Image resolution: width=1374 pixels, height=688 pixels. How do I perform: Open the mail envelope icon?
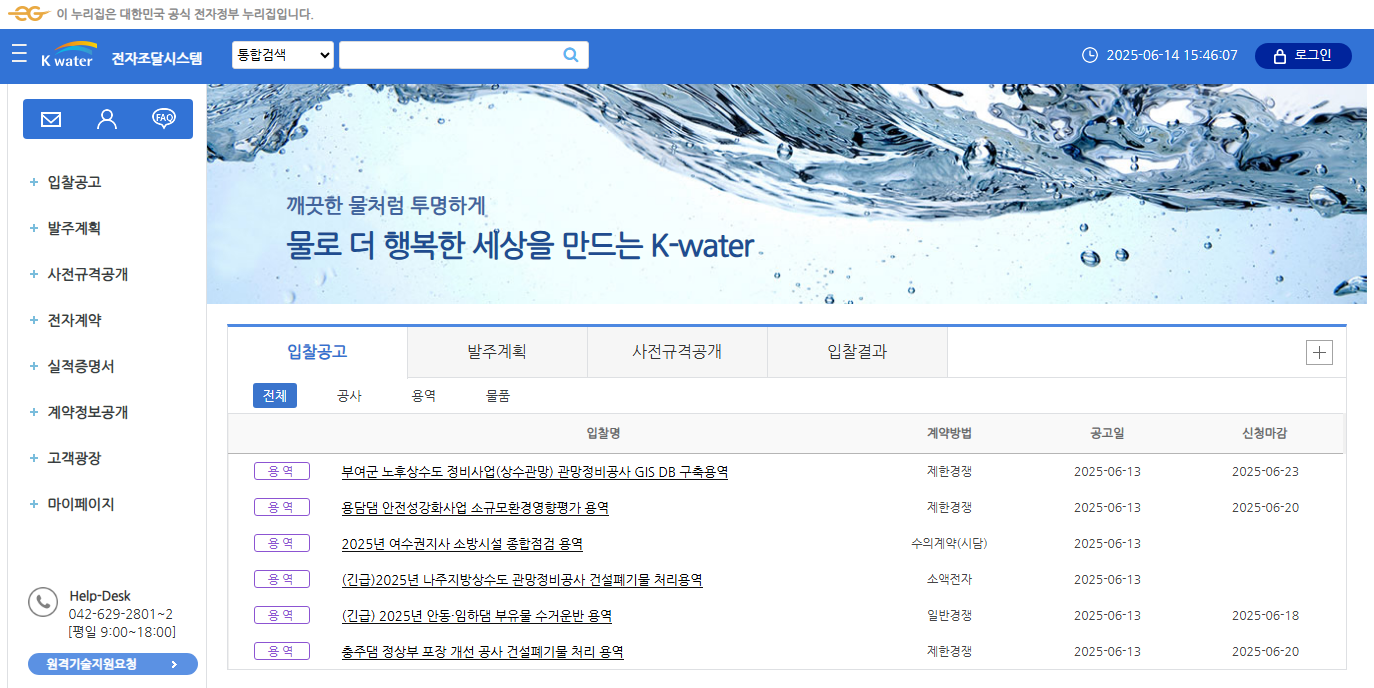[x=51, y=119]
